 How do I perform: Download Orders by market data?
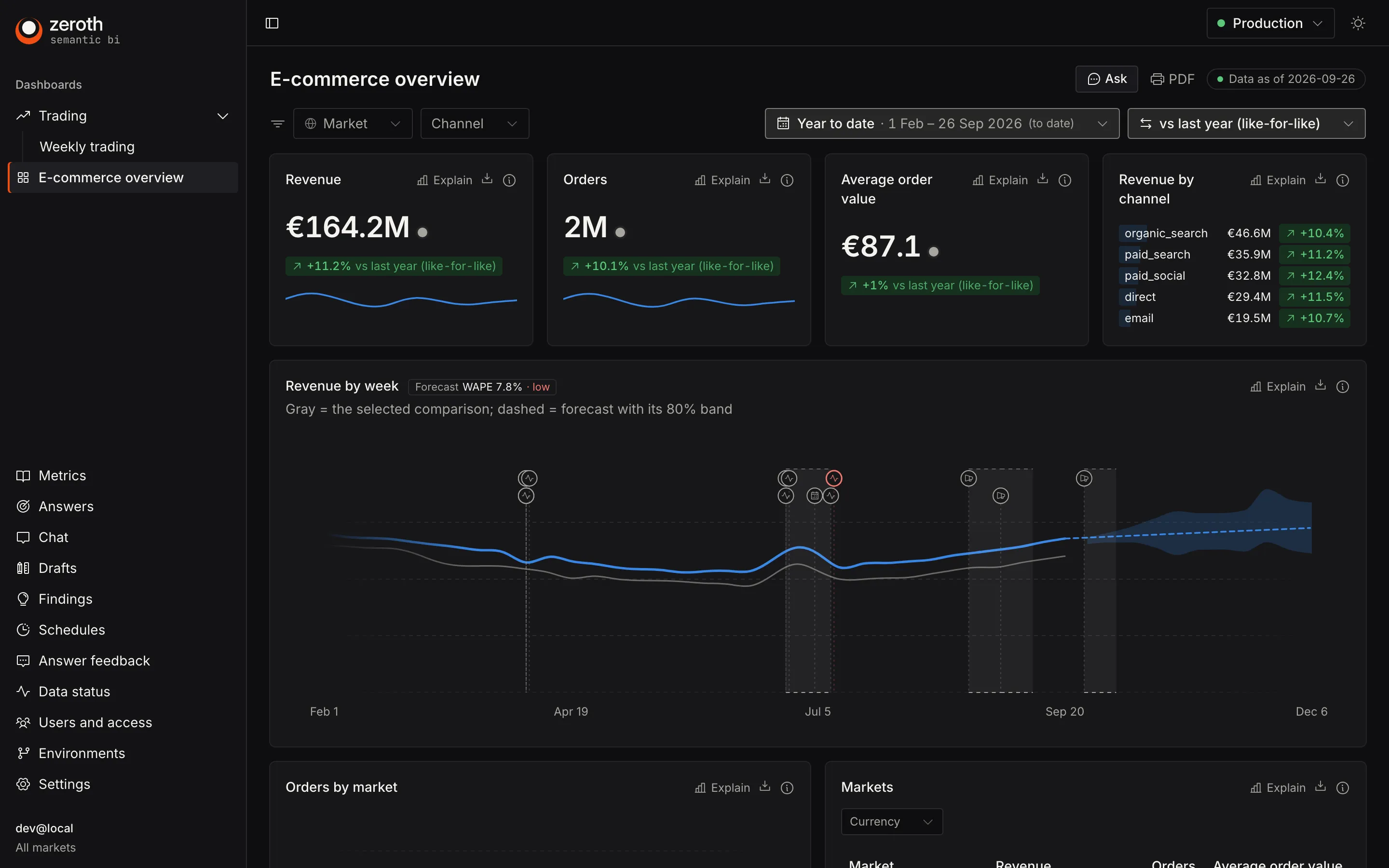764,787
